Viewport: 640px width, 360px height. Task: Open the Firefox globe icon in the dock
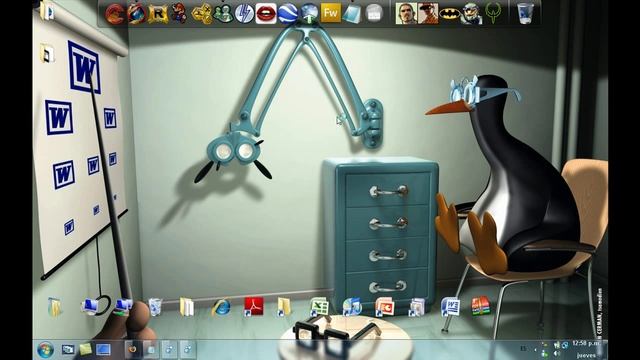pyautogui.click(x=137, y=13)
